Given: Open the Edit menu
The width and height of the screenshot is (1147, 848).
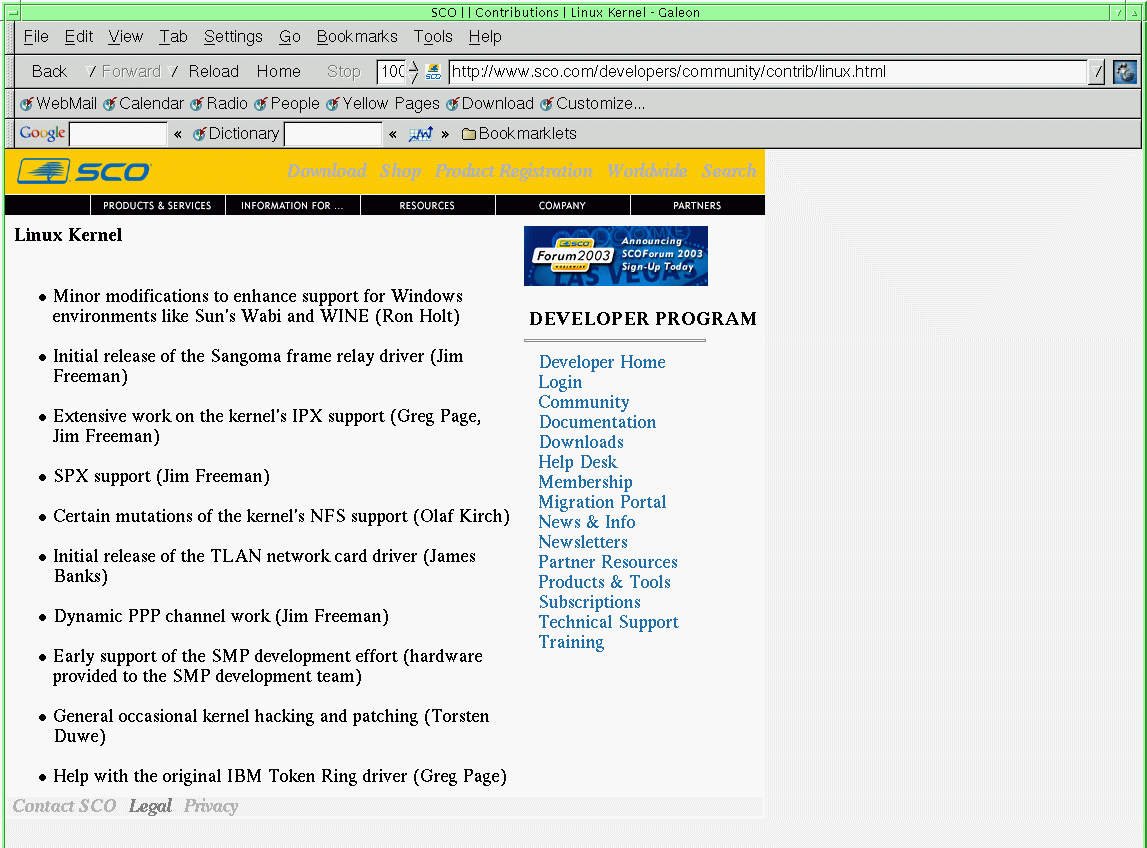Looking at the screenshot, I should (78, 37).
